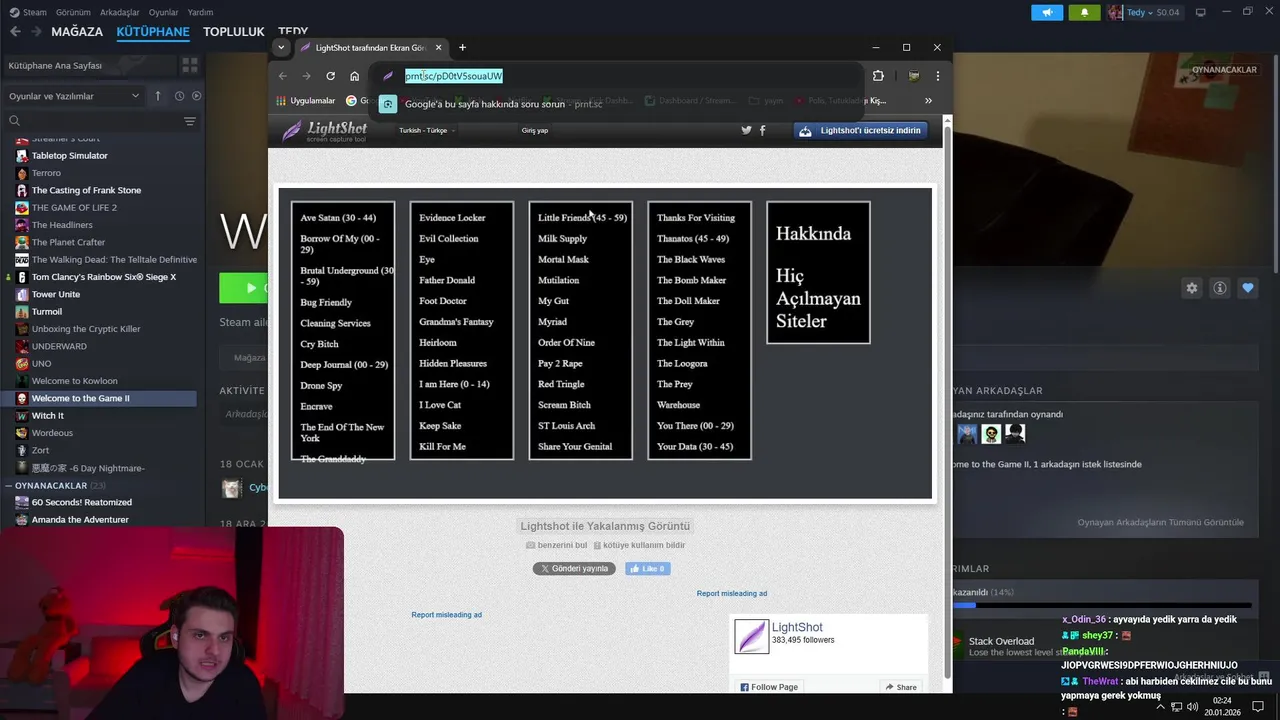The image size is (1280, 720).
Task: Switch to TOPLULUK tab in Steam
Action: pyautogui.click(x=233, y=31)
